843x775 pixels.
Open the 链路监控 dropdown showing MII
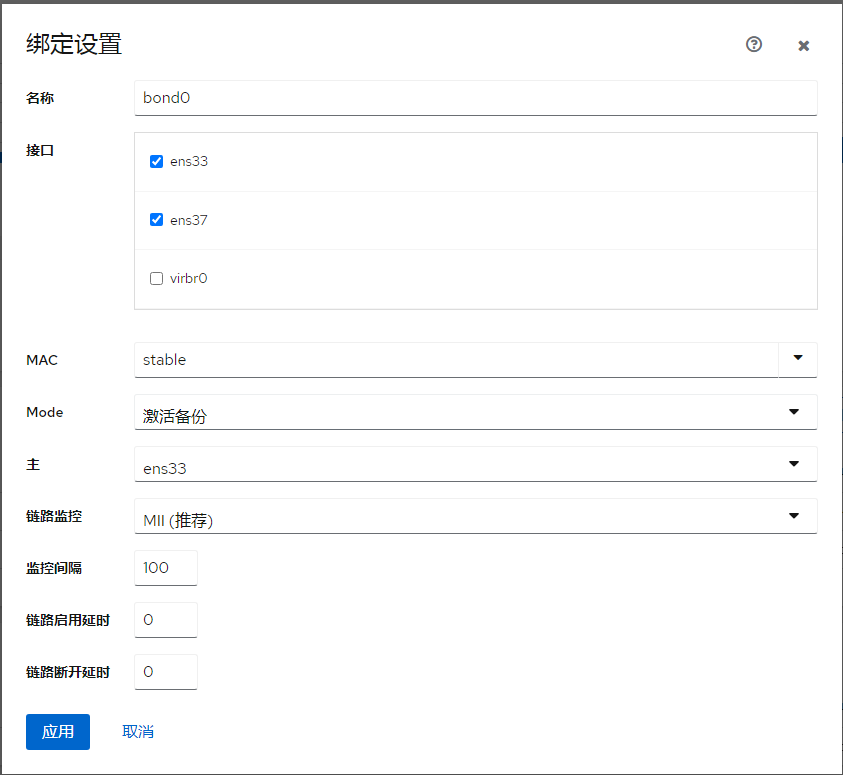point(475,516)
